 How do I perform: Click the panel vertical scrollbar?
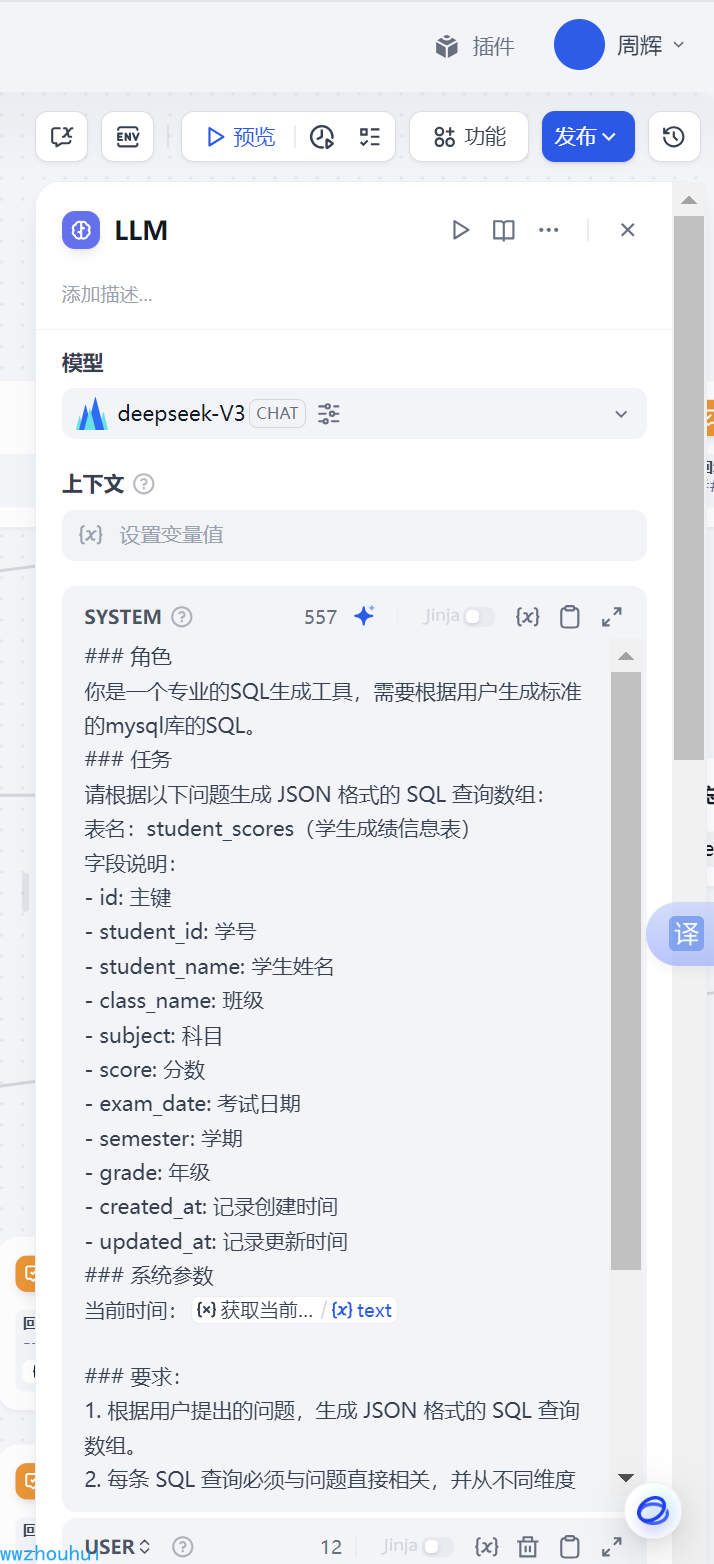point(689,488)
